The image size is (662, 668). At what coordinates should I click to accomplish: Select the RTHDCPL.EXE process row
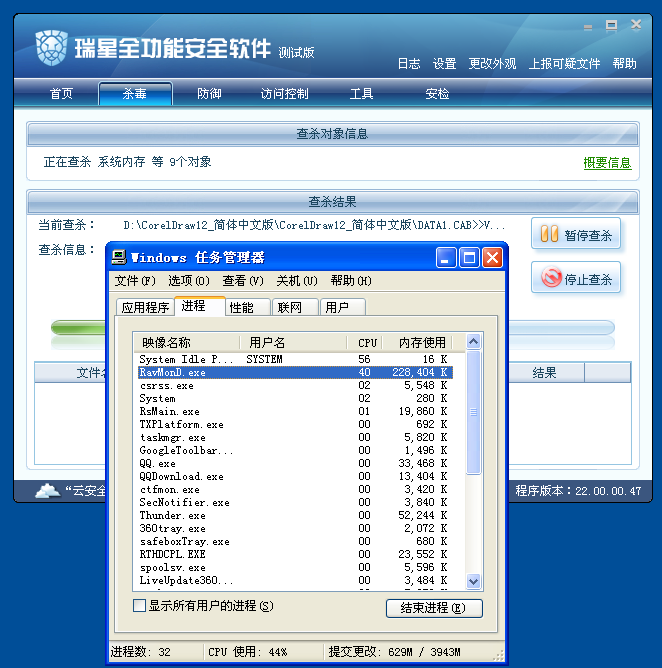click(x=295, y=554)
